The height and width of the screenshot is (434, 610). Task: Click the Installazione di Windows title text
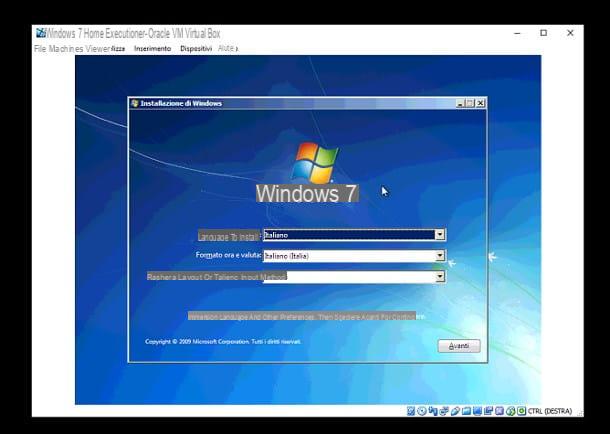(x=181, y=103)
